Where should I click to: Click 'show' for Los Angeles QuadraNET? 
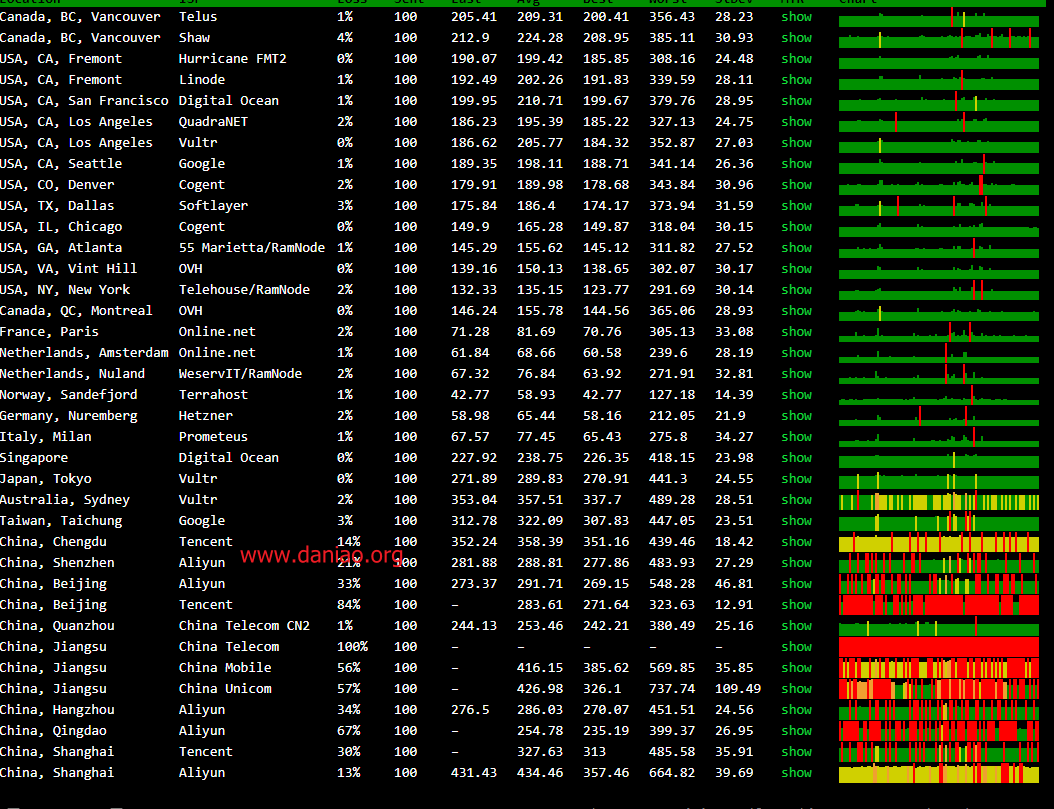point(797,122)
